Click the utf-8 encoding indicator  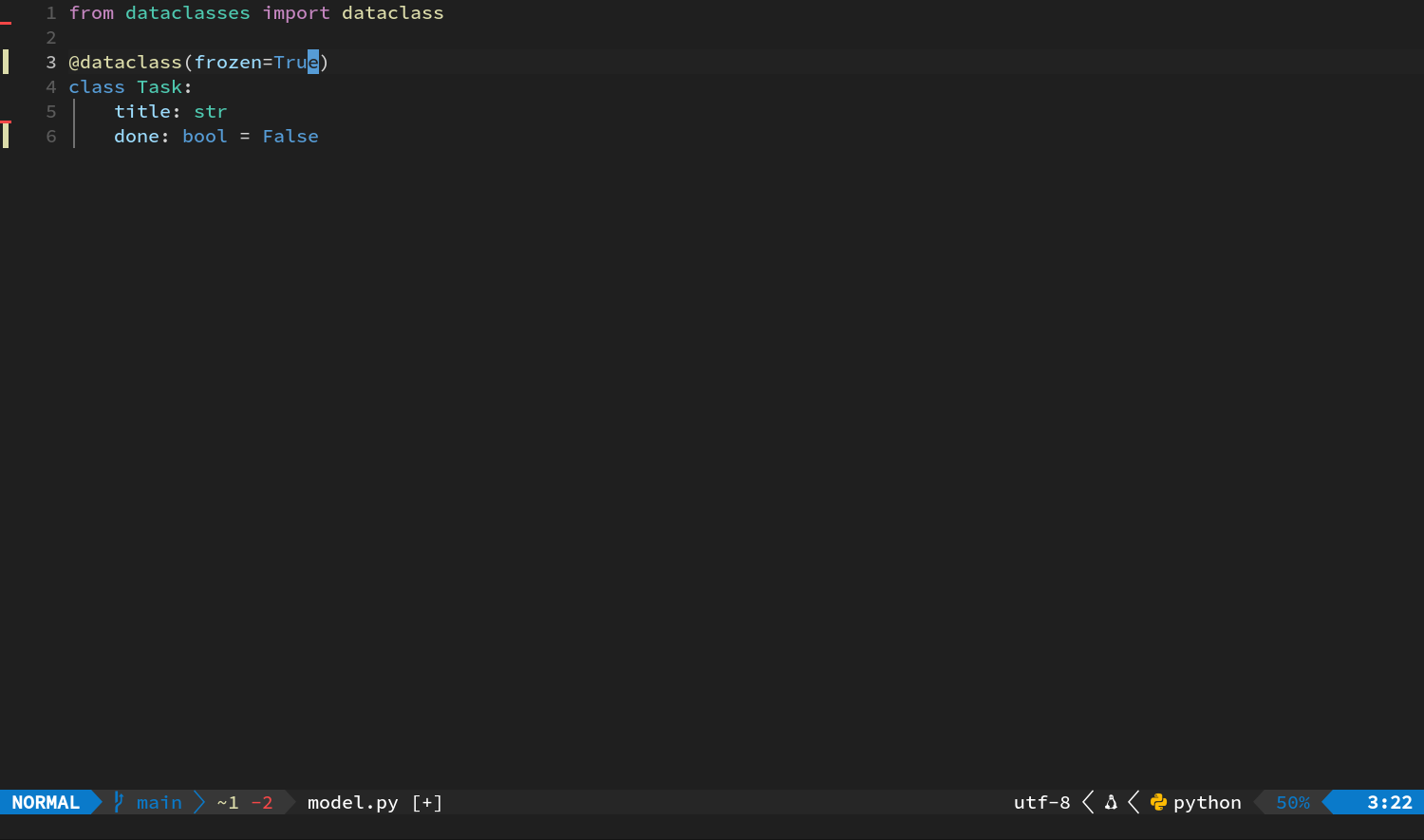point(1041,802)
